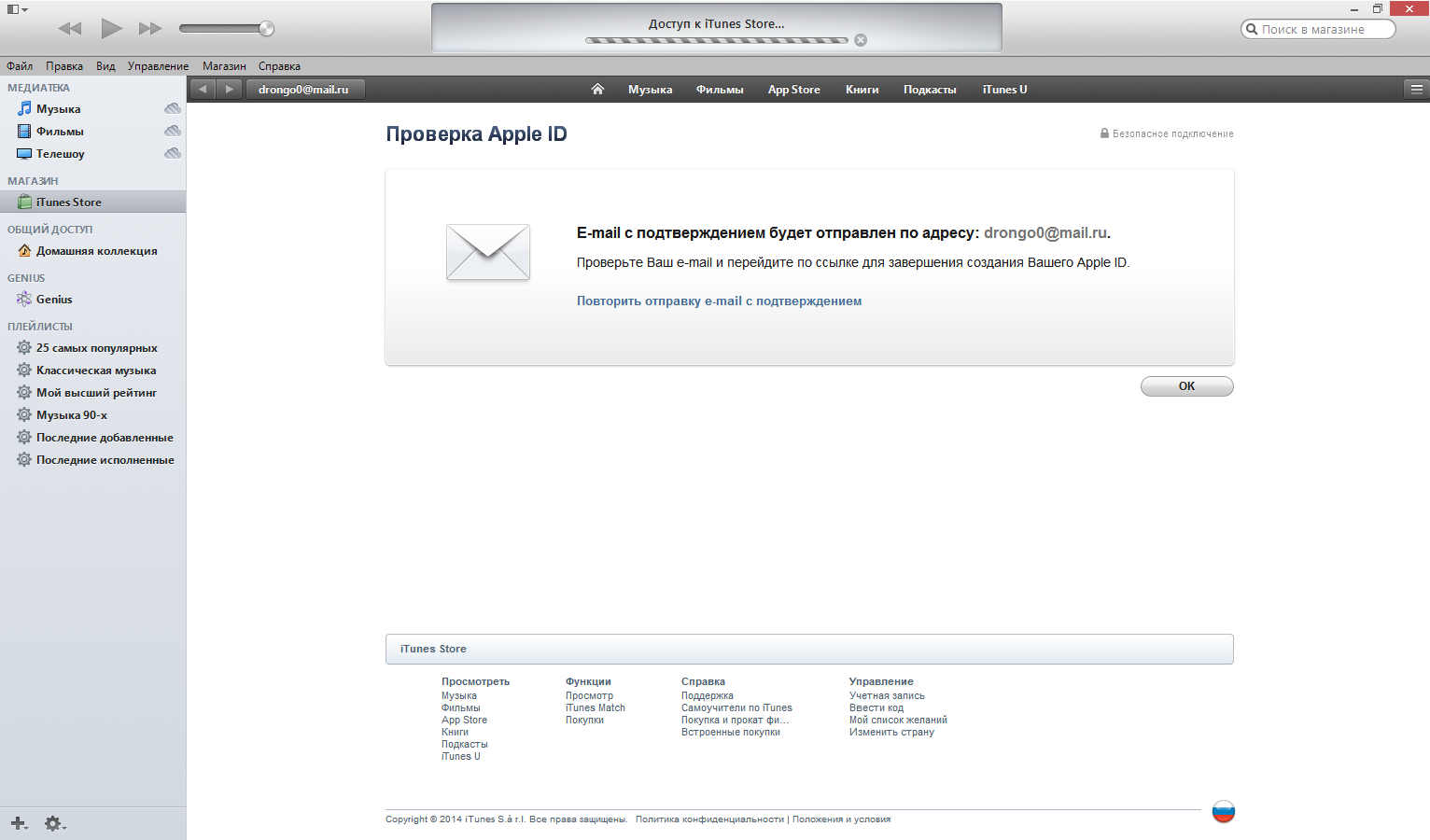This screenshot has width=1430, height=840.
Task: Open the window mode dropdown at top-left
Action: 18,9
